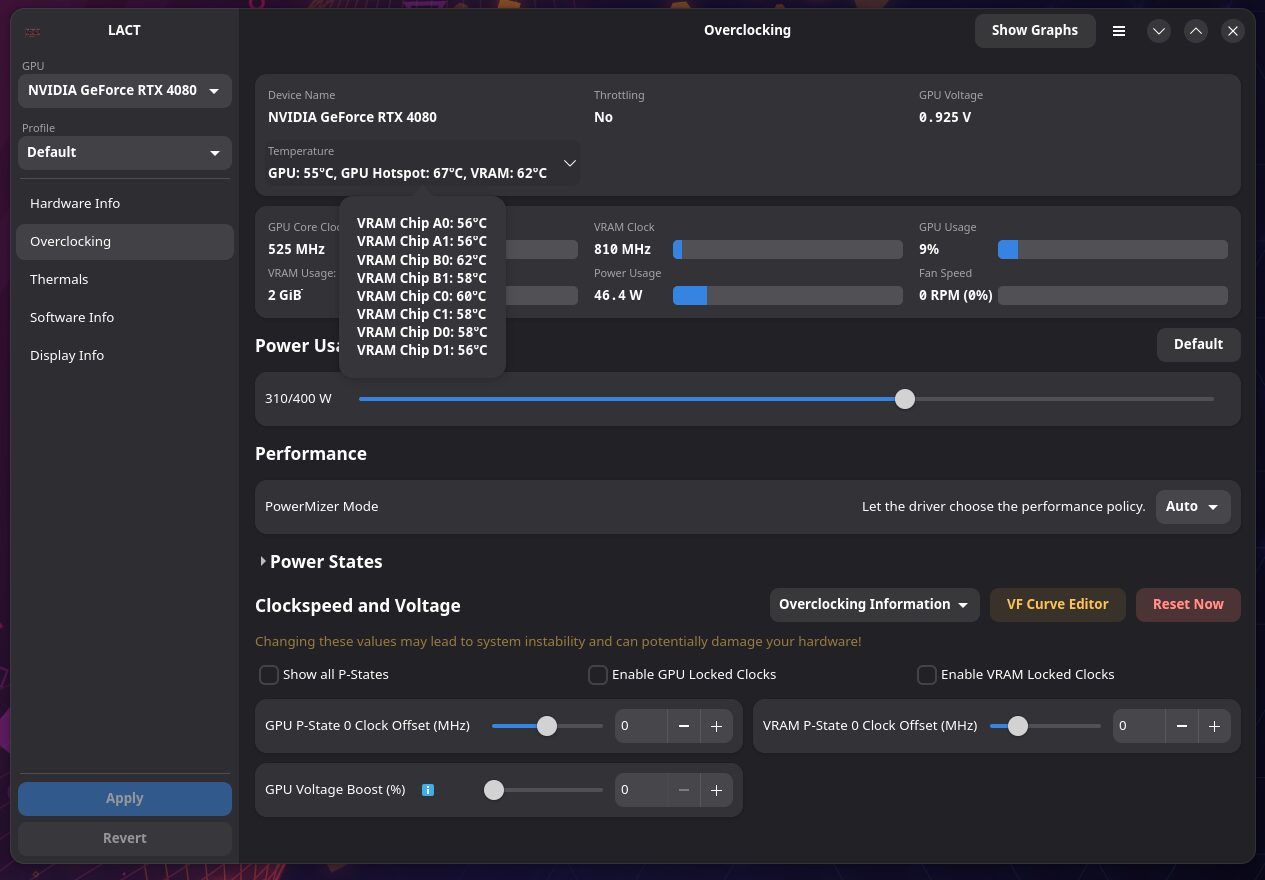
Task: Click the Power Usage 46.4 W value
Action: click(618, 295)
